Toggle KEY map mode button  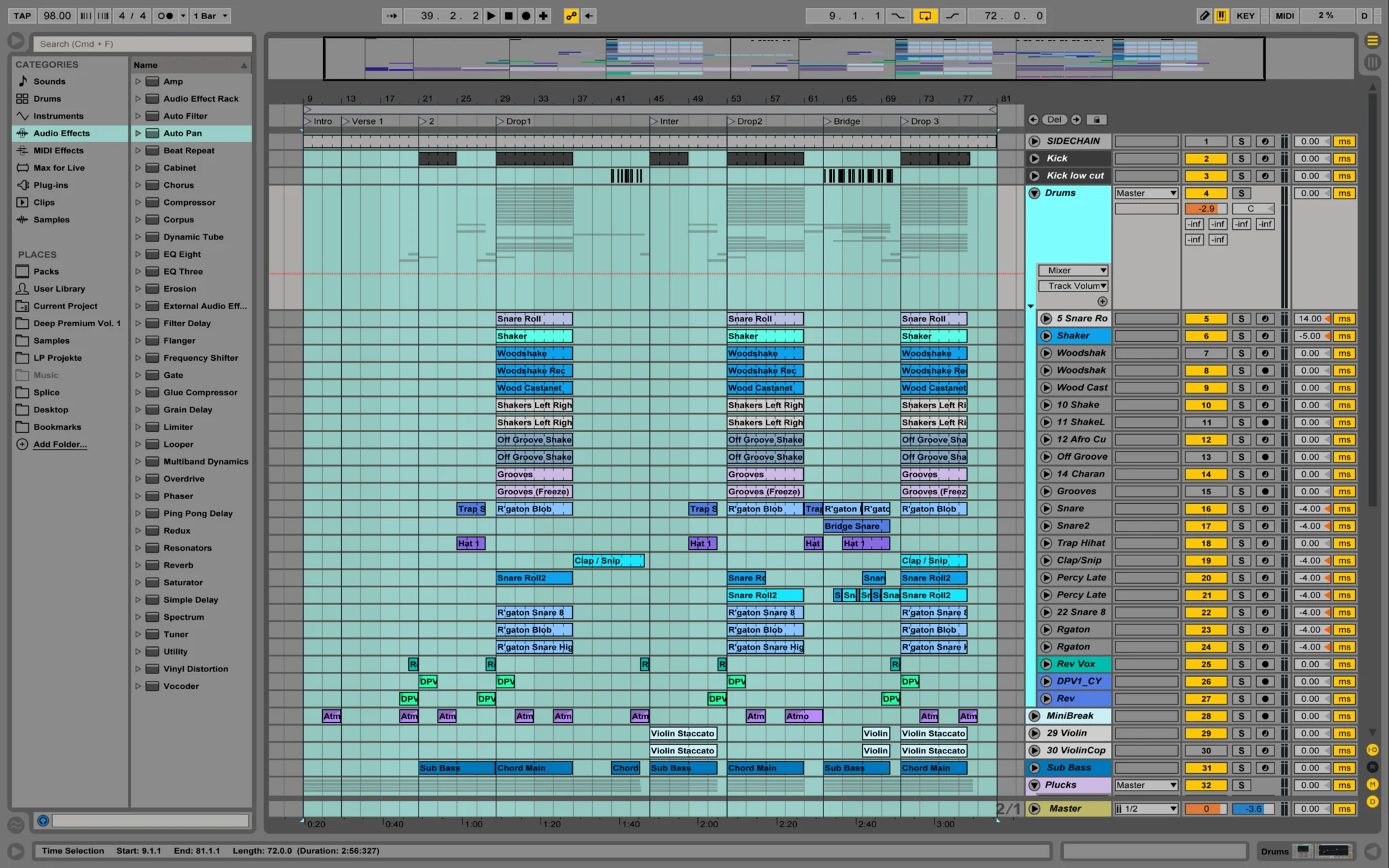pyautogui.click(x=1245, y=16)
